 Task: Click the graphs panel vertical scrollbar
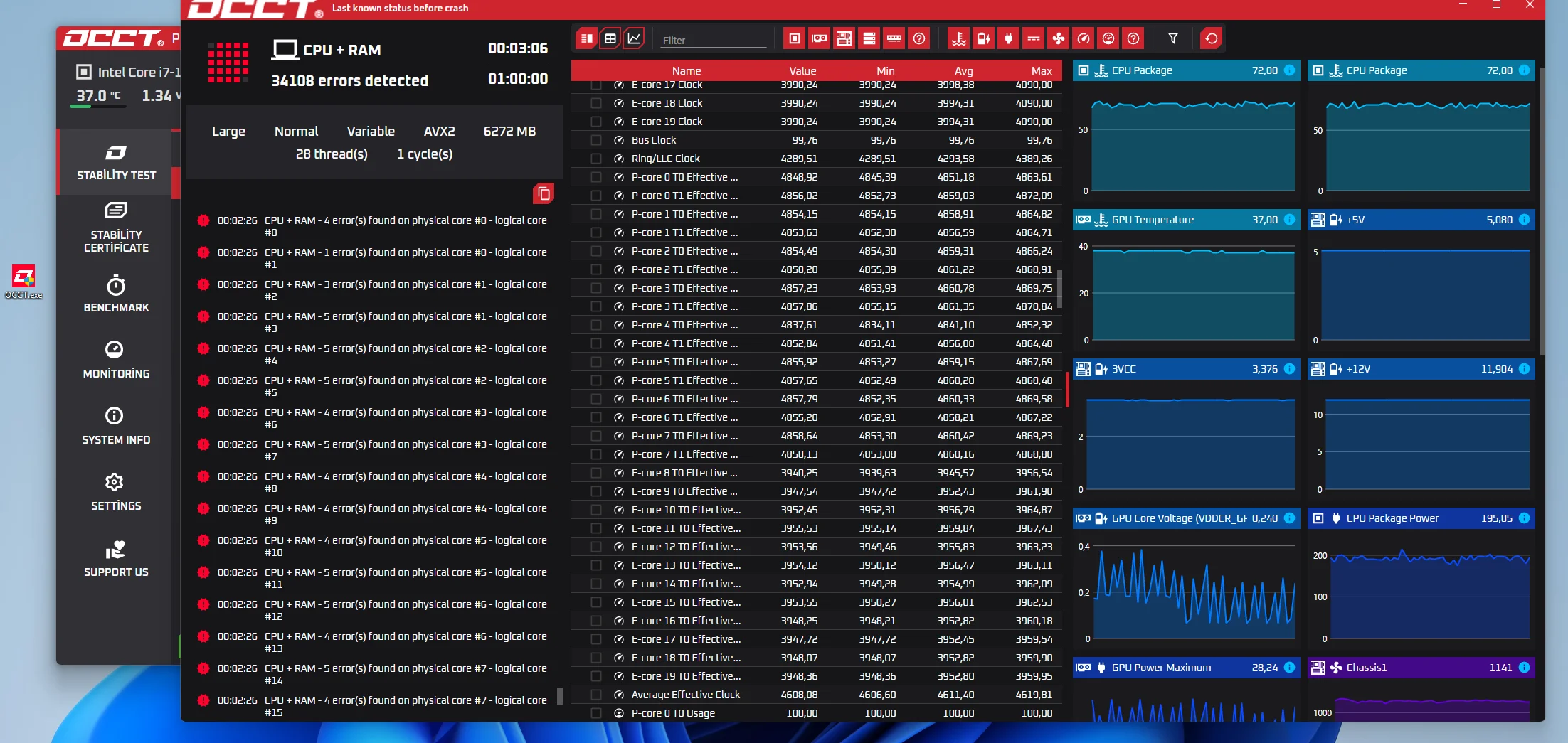(x=1542, y=212)
